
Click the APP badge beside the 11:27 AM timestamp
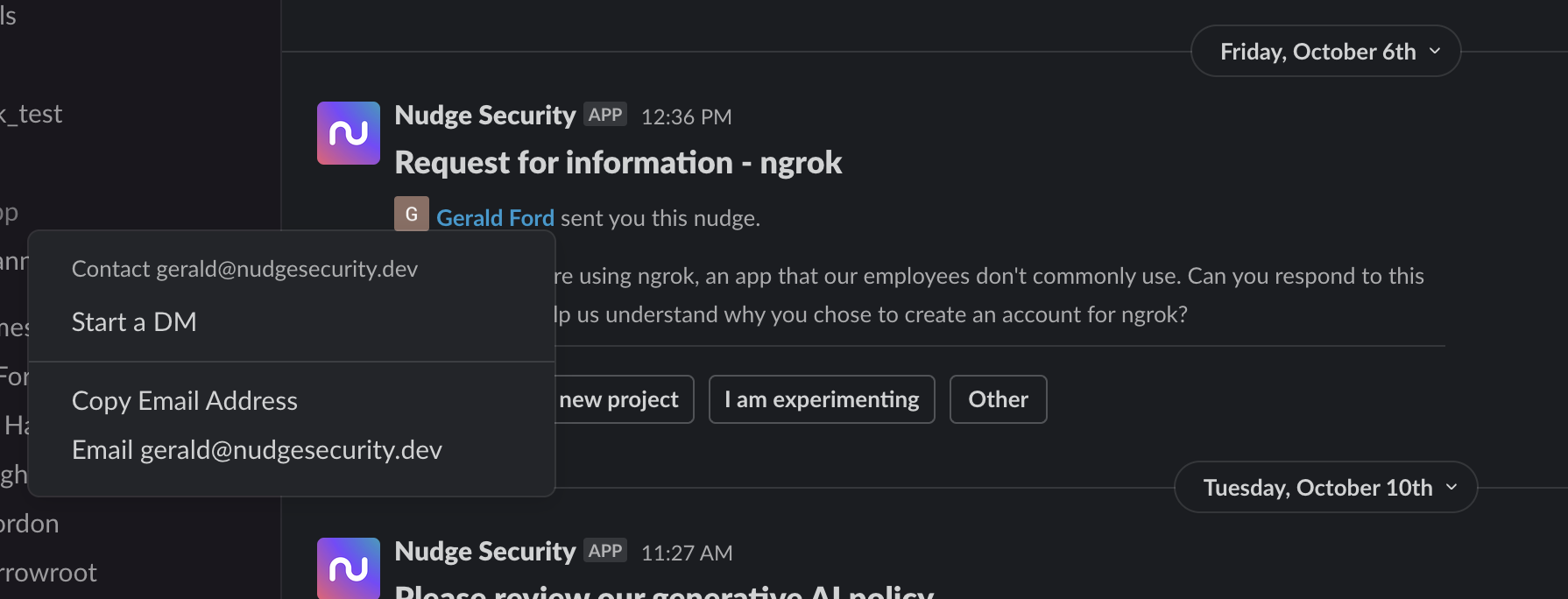pyautogui.click(x=605, y=551)
